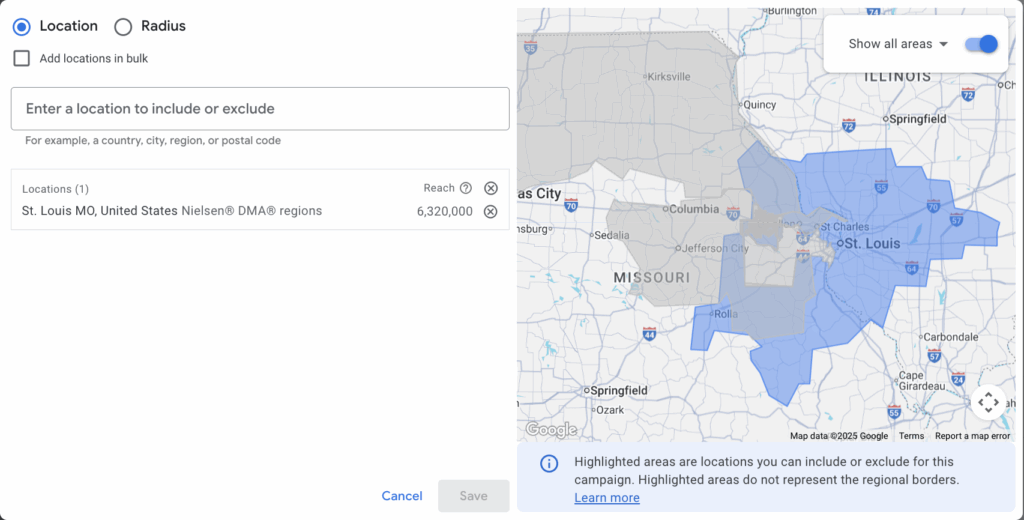Select the Radius radio button

[x=123, y=26]
